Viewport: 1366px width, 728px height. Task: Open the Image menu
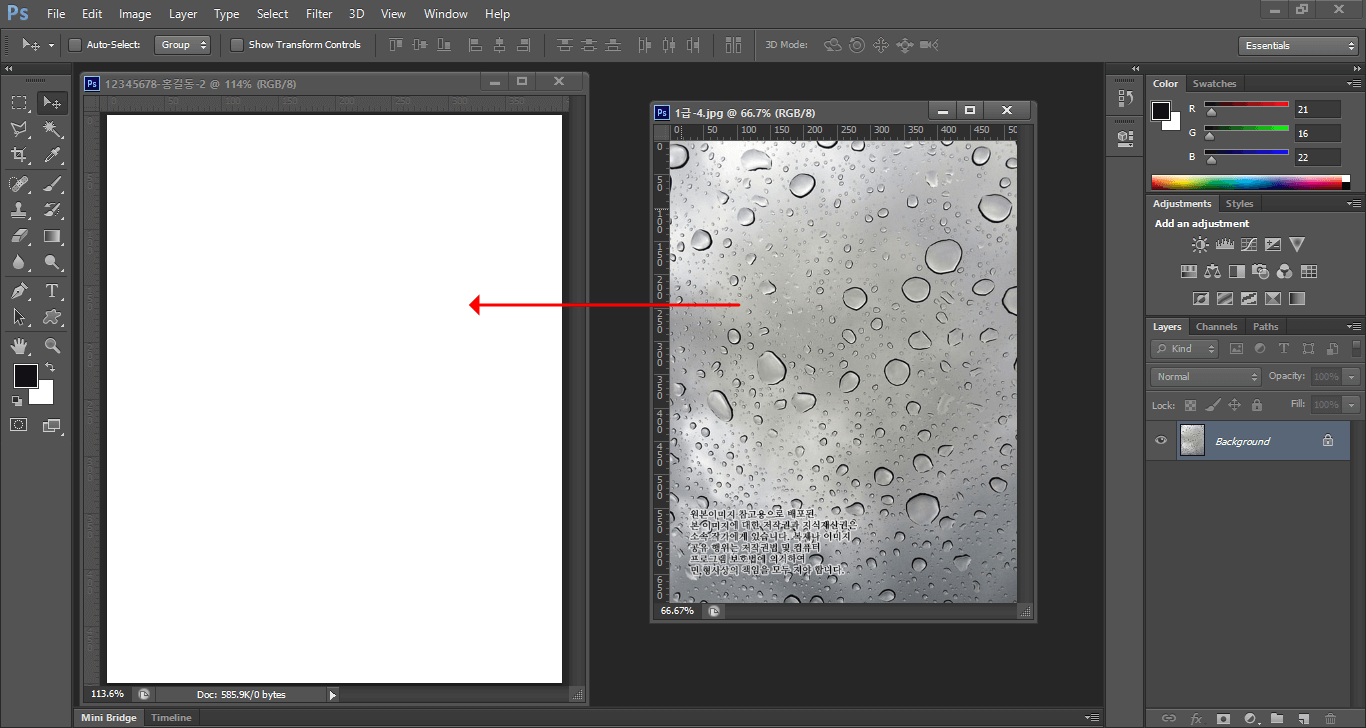[x=135, y=14]
